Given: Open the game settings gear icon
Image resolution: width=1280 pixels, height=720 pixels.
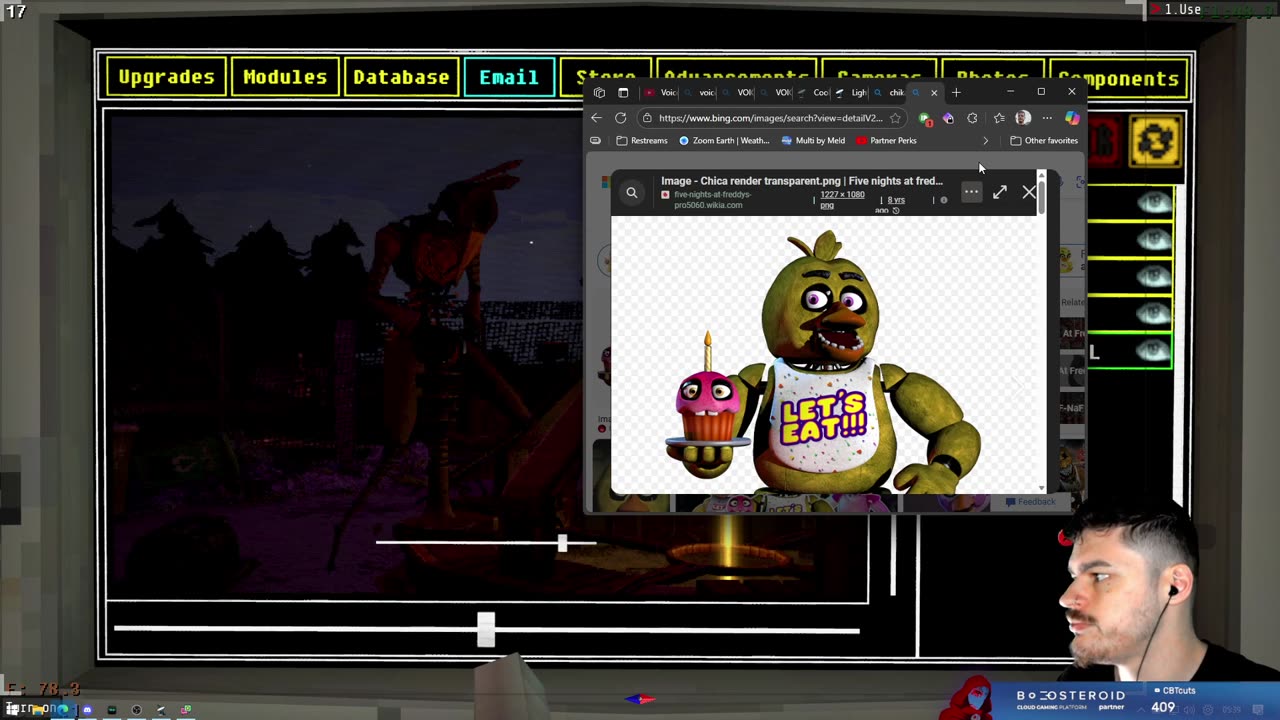Looking at the screenshot, I should click(x=1155, y=142).
